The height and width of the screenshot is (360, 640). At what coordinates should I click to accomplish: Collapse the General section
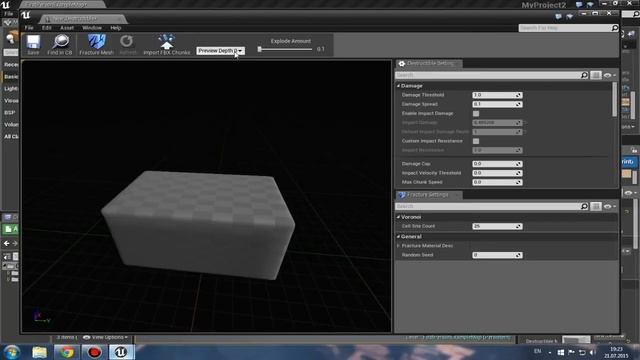click(x=398, y=237)
